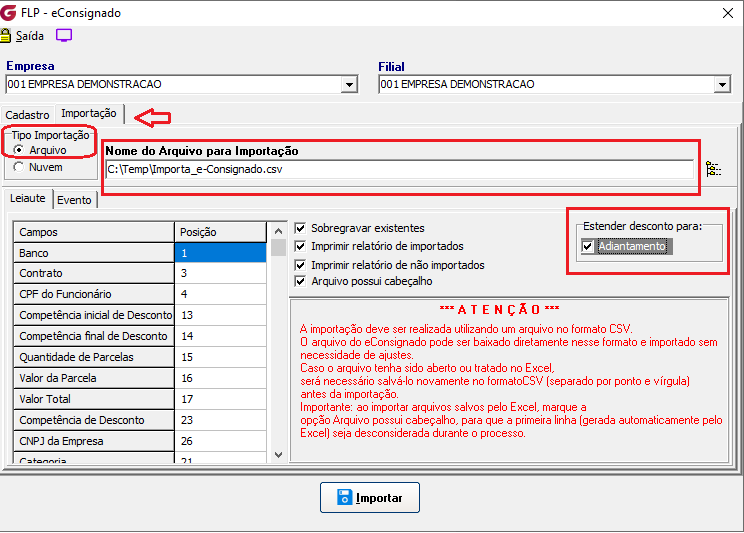This screenshot has width=744, height=533.
Task: Select Competência inicial de Desconto row
Action: pos(93,315)
